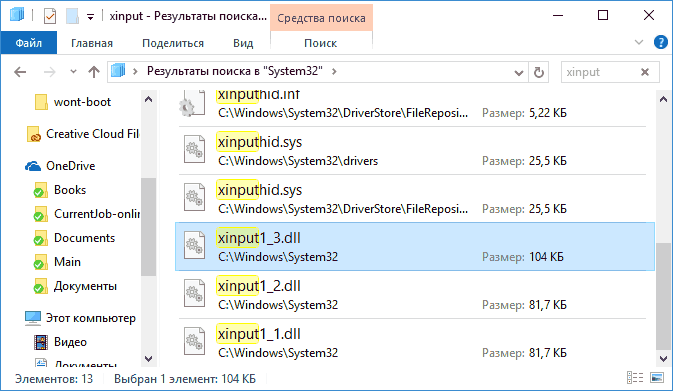
Task: Click the New folder icon in title bar
Action: pos(72,16)
